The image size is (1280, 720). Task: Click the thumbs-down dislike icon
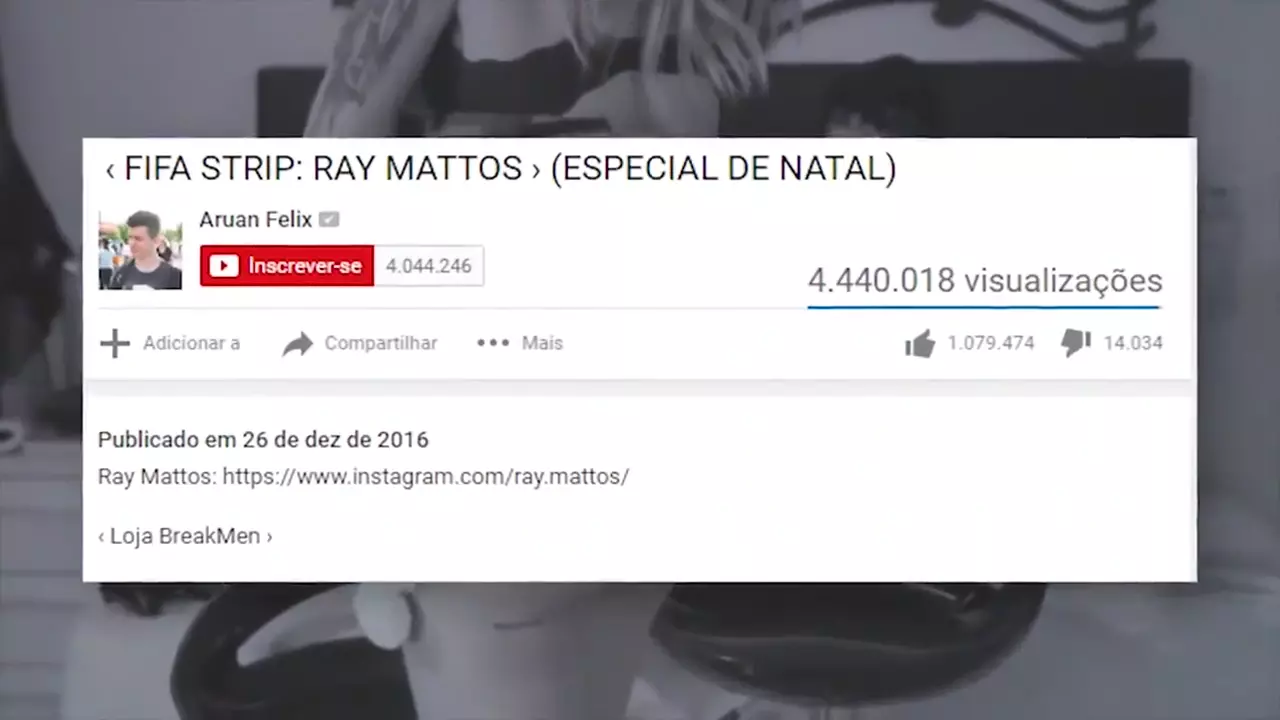click(x=1076, y=343)
